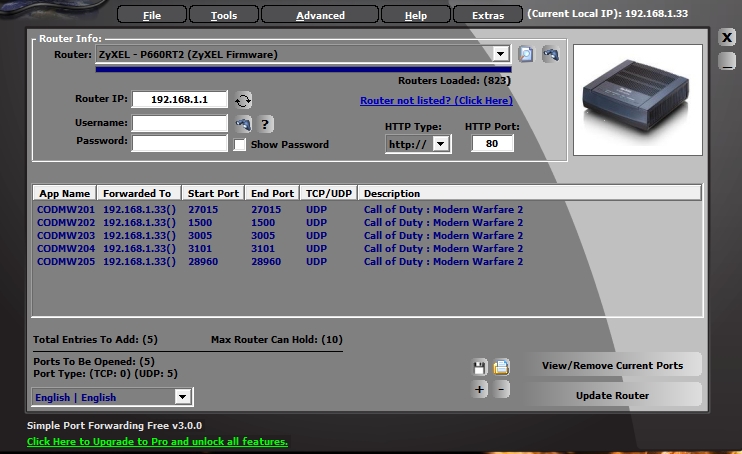Click the blue routers loaded progress bar
The image size is (742, 454).
303,69
